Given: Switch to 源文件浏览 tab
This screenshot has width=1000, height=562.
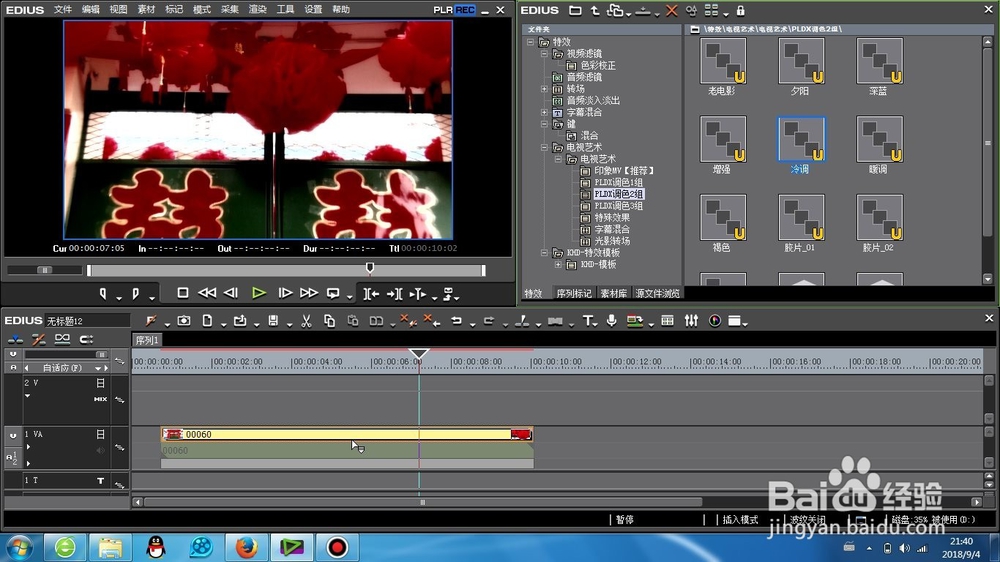Looking at the screenshot, I should point(658,293).
